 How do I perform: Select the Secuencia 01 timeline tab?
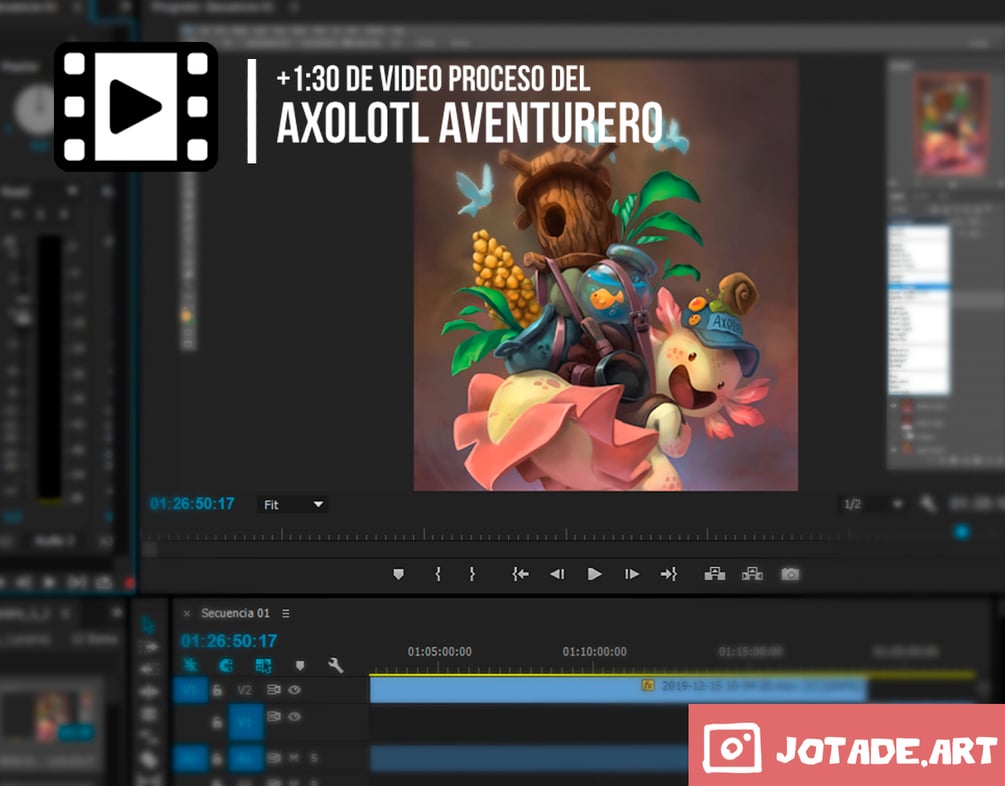235,613
